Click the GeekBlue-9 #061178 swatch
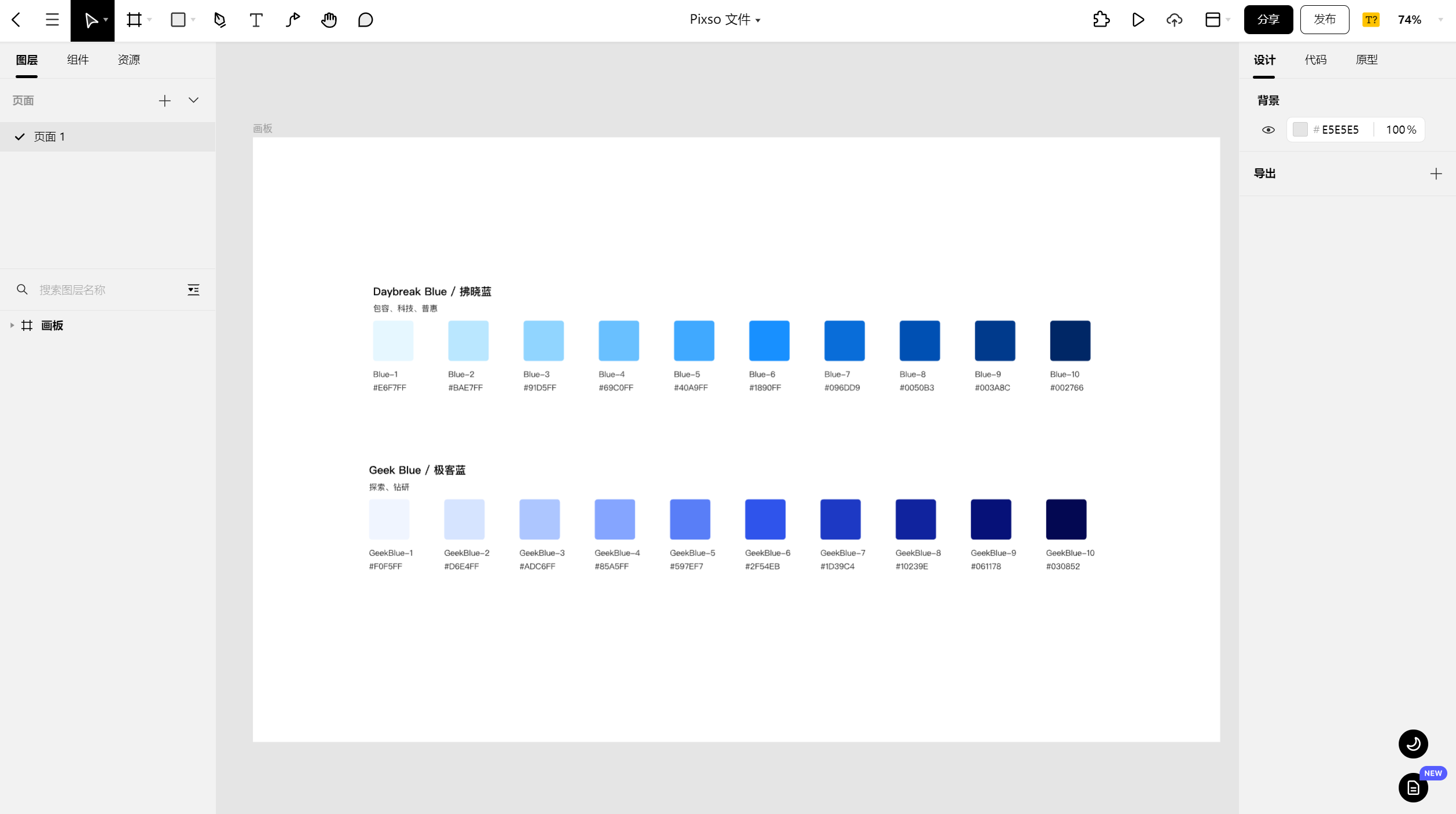Viewport: 1456px width, 814px height. 991,520
